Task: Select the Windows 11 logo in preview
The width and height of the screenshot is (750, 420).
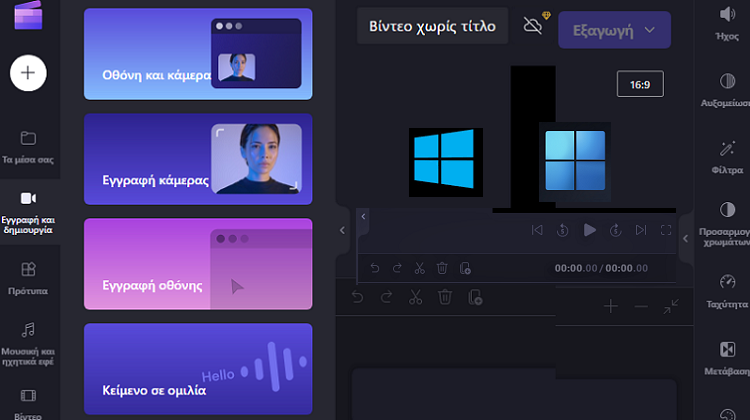Action: (x=575, y=161)
